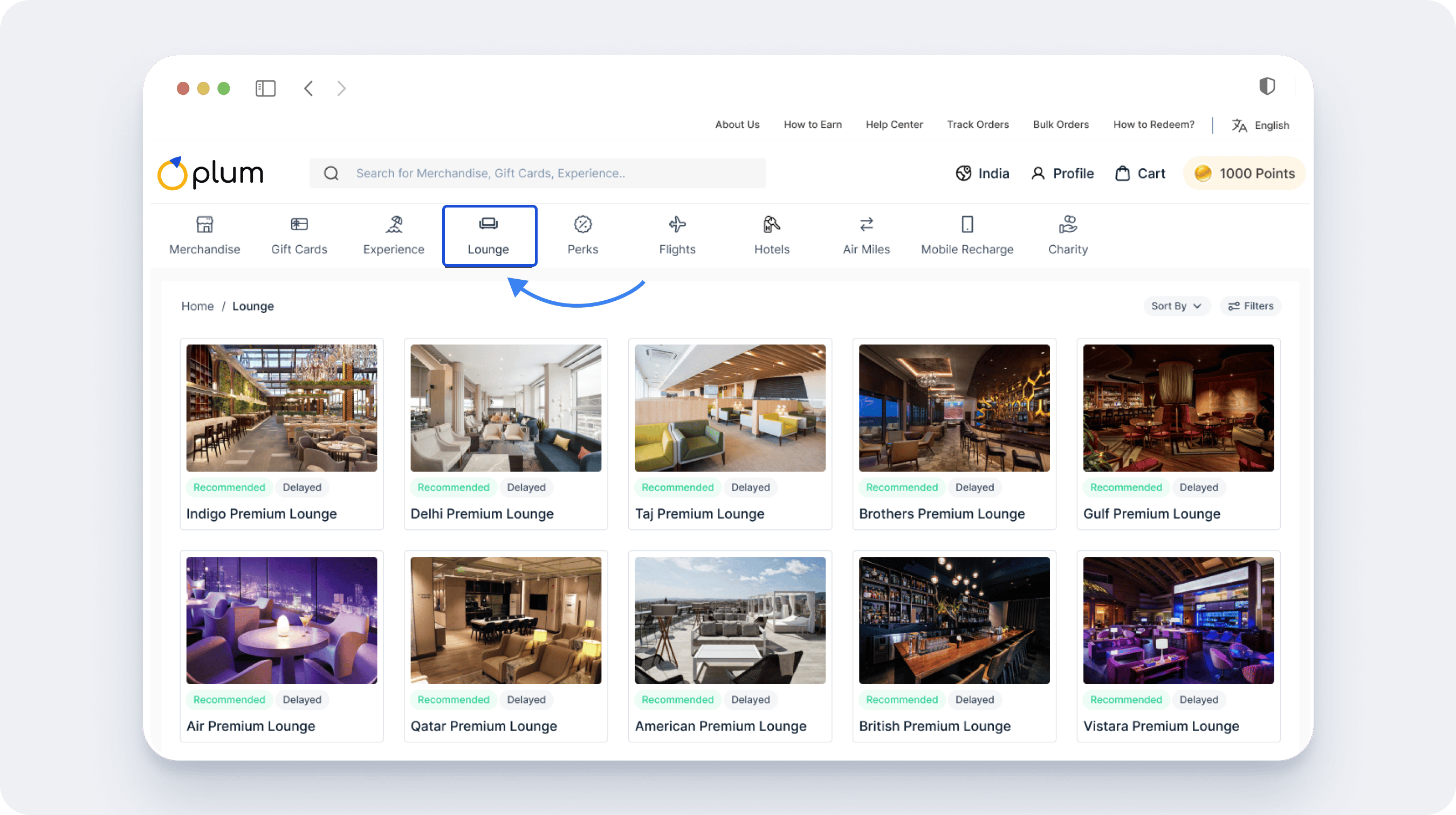Click the Indigo Premium Lounge title
Screen dimensions: 1456x815
pos(262,514)
